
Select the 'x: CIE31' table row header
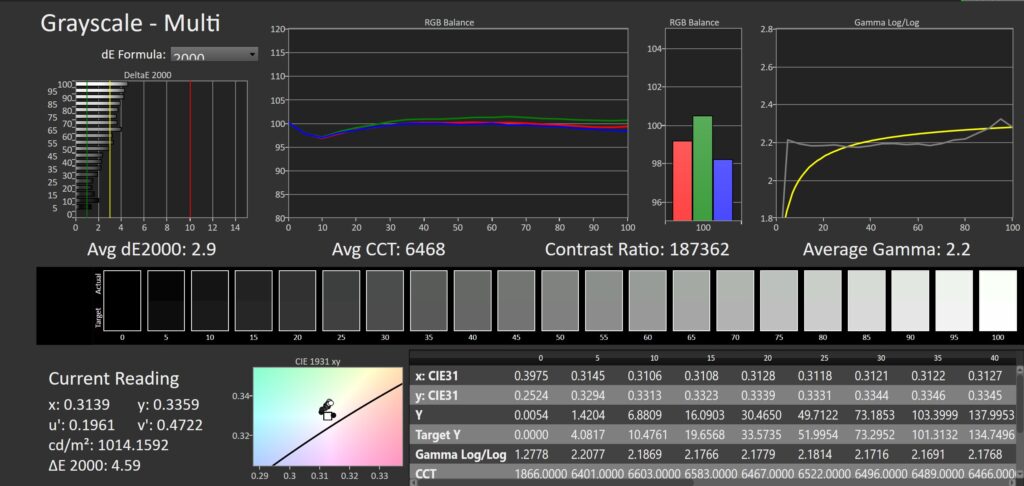(x=440, y=375)
